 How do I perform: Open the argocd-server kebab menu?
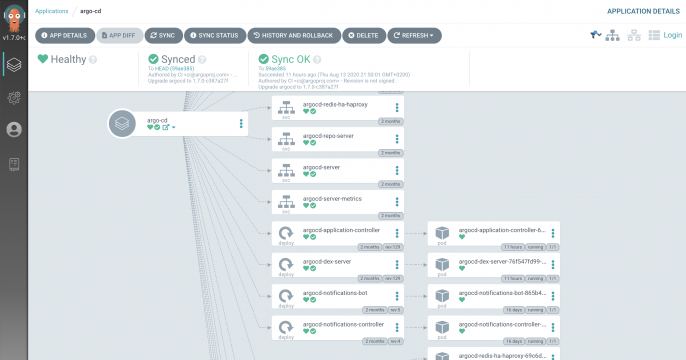(397, 171)
